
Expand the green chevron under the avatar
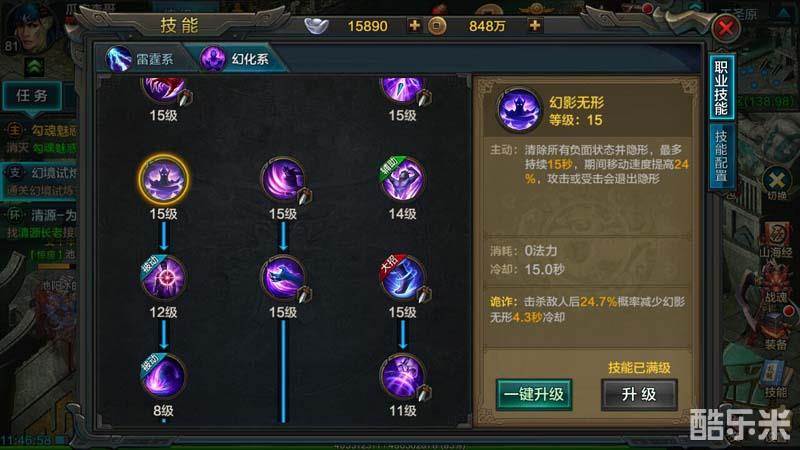pyautogui.click(x=35, y=66)
